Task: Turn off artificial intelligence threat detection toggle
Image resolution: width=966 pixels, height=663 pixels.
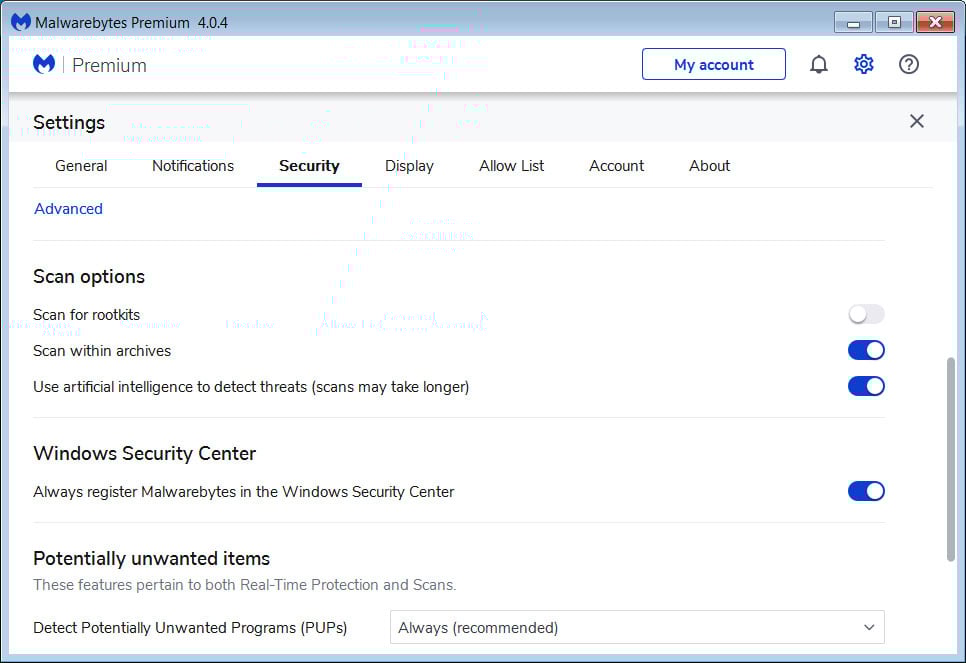Action: coord(866,386)
